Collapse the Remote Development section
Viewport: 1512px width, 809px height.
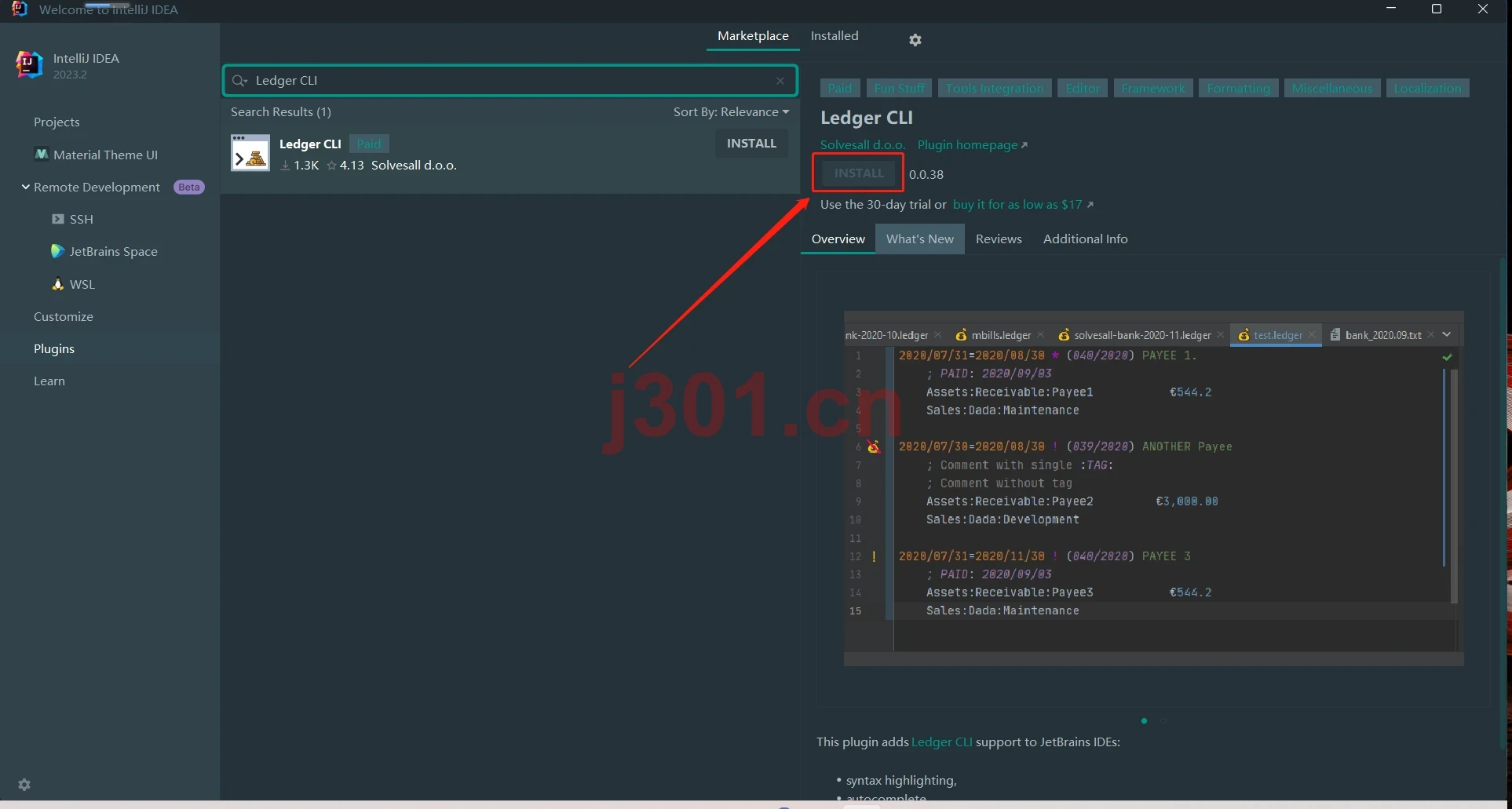coord(26,187)
